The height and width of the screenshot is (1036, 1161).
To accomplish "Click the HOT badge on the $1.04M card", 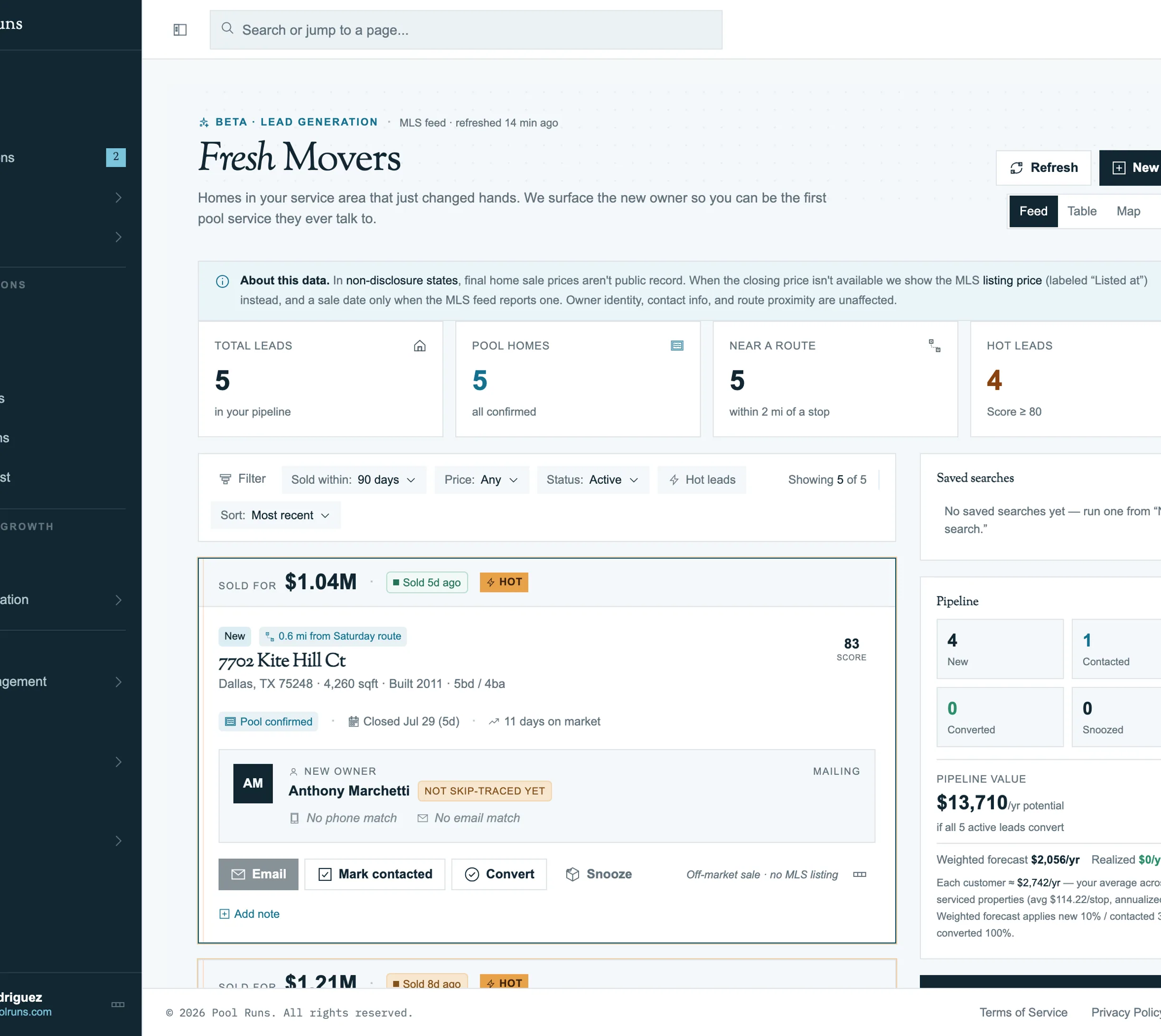I will point(504,582).
